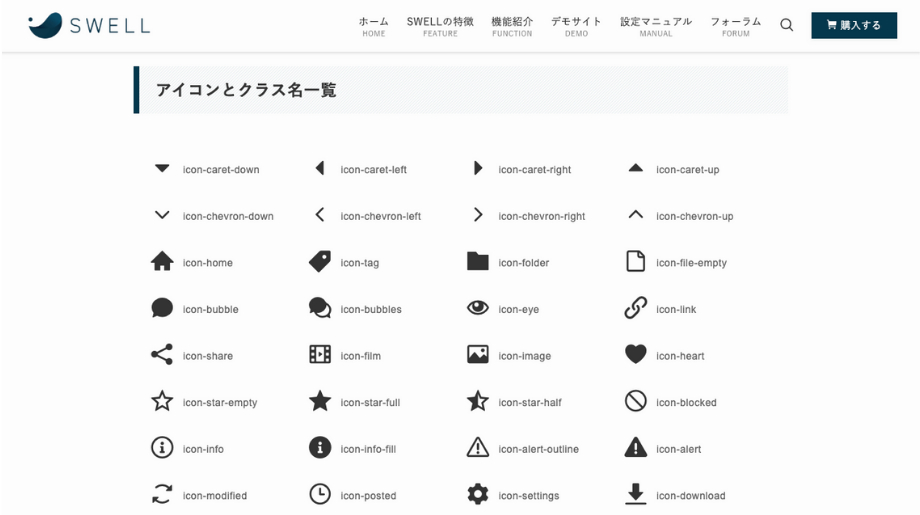Click the download arrow icon
Viewport: 920px width, 515px height.
click(x=635, y=494)
